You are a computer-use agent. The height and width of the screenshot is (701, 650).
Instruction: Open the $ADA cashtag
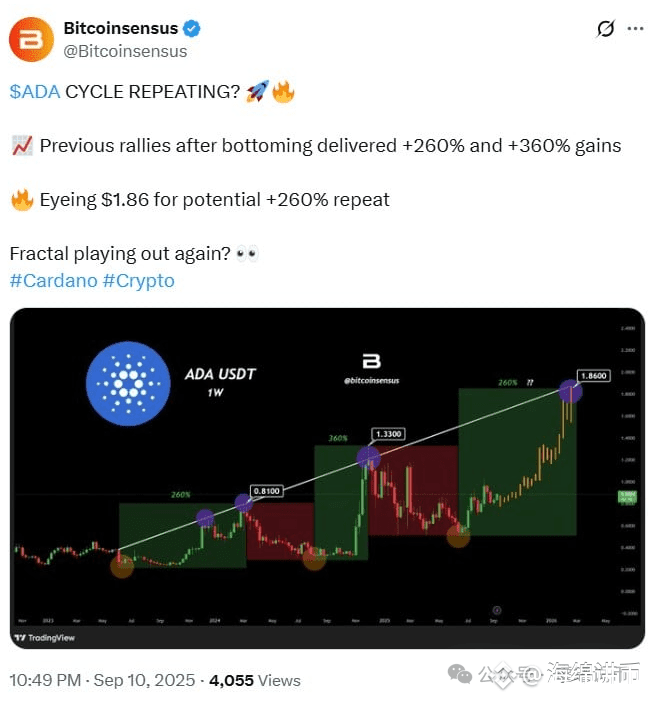pos(35,92)
